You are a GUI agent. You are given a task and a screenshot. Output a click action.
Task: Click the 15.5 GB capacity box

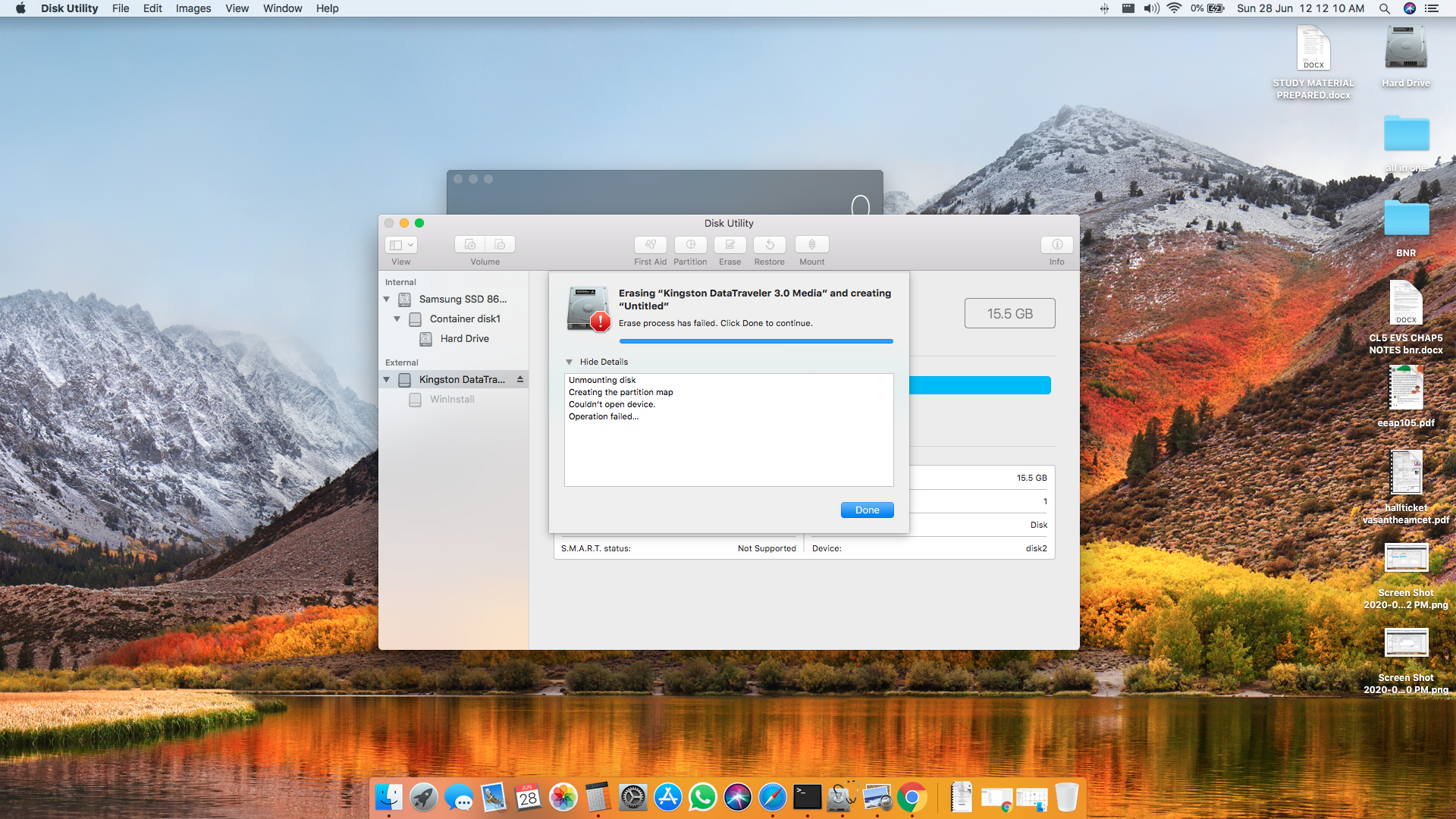(x=1009, y=313)
